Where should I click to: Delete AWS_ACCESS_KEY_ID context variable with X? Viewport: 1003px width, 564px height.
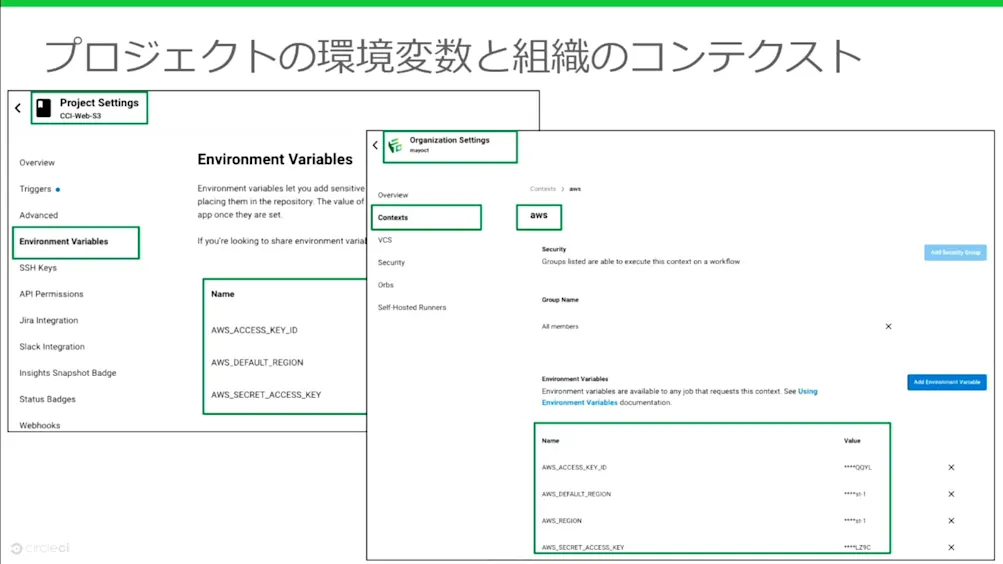pyautogui.click(x=951, y=467)
